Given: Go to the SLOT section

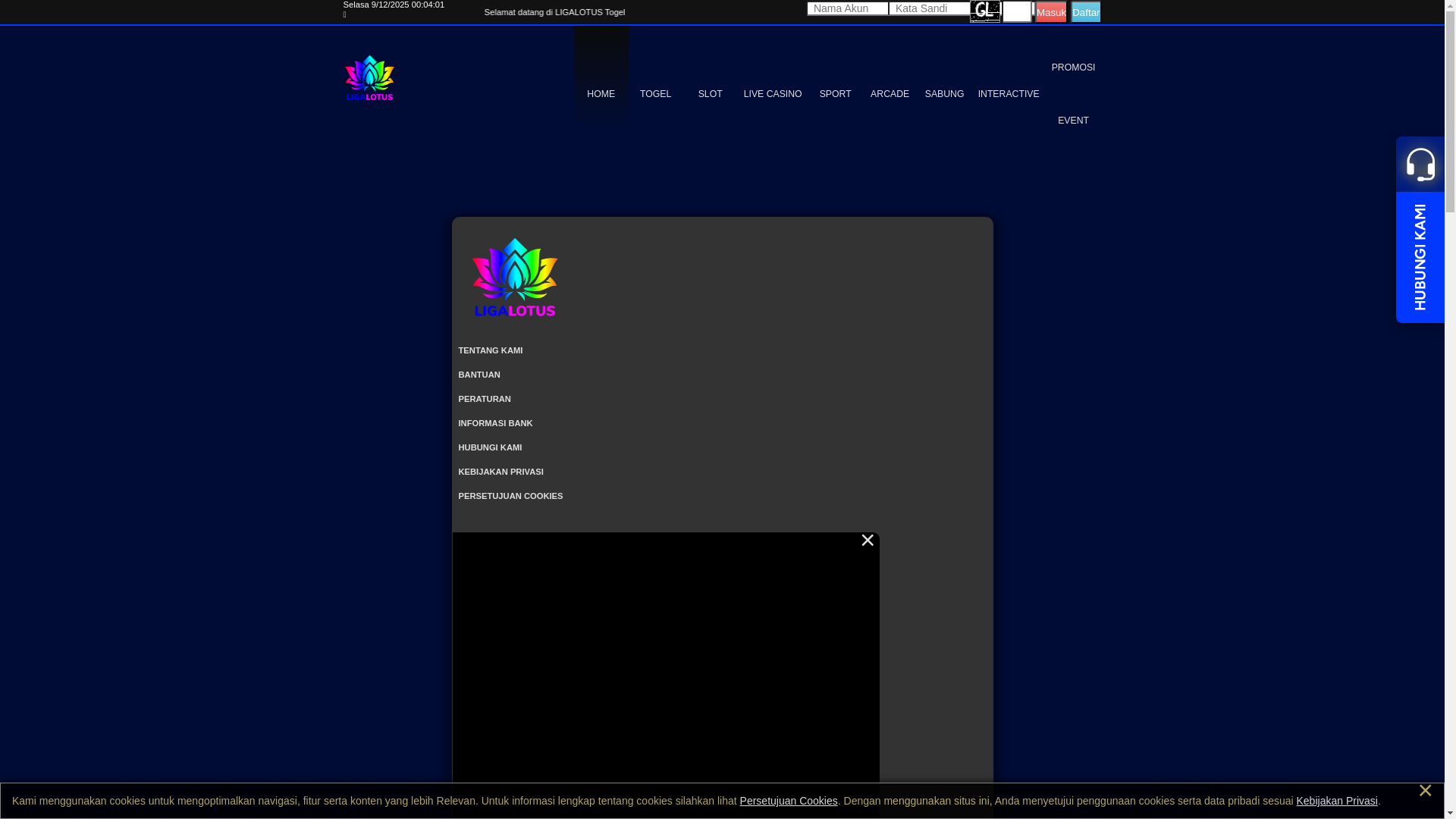Looking at the screenshot, I should [x=710, y=94].
